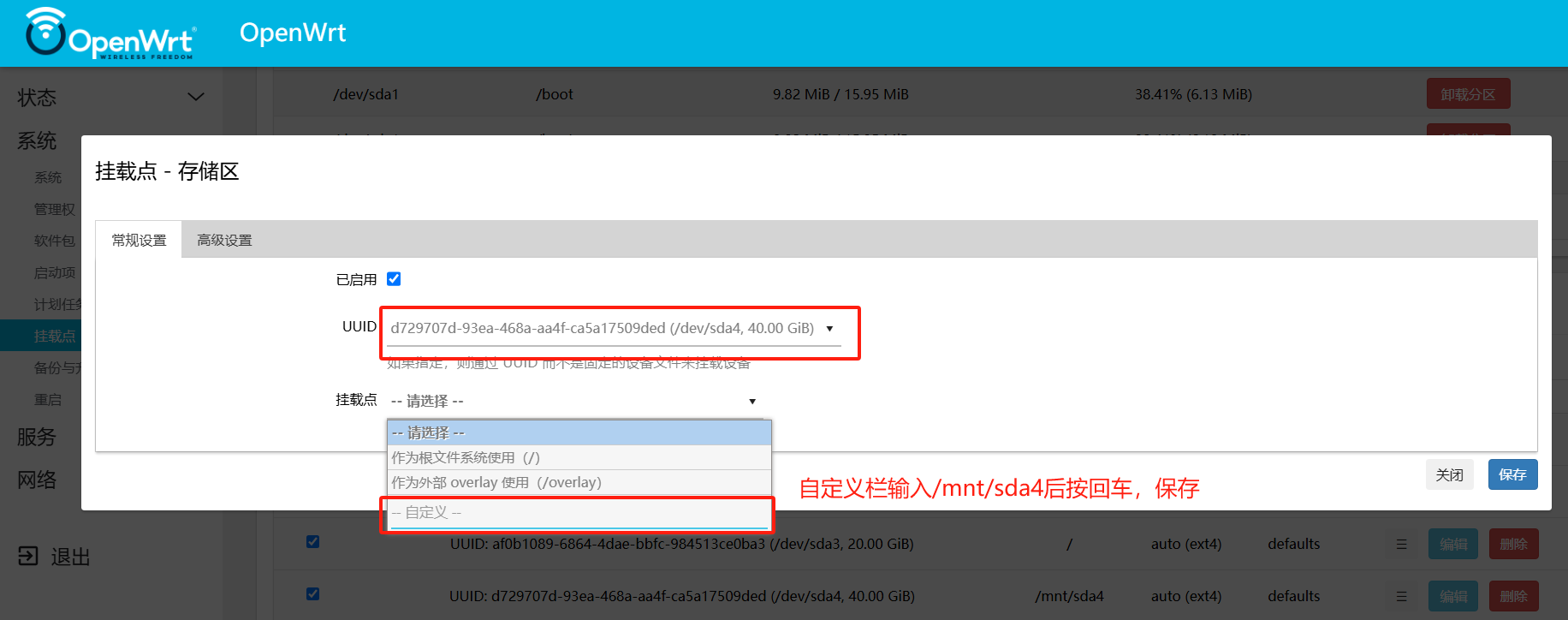Open the UUID dropdown
This screenshot has width=1568, height=620.
(x=614, y=329)
